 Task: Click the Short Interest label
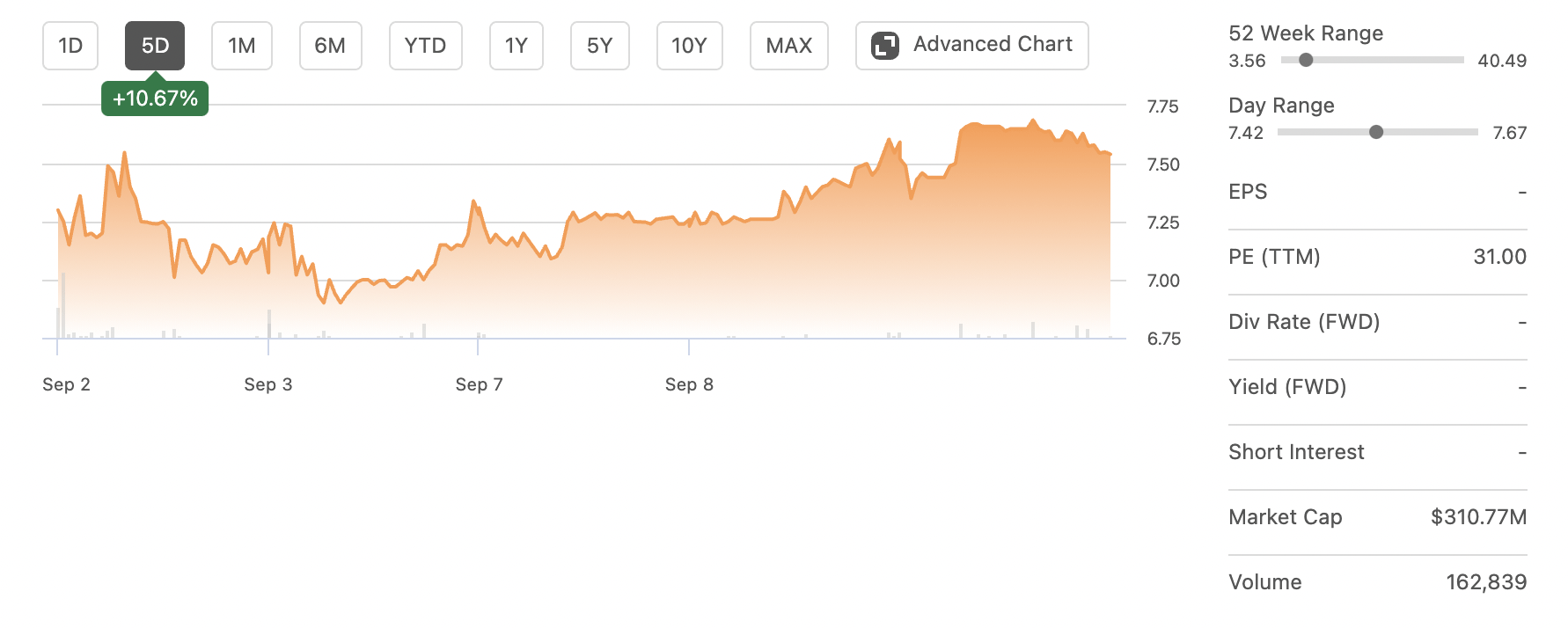coord(1296,452)
